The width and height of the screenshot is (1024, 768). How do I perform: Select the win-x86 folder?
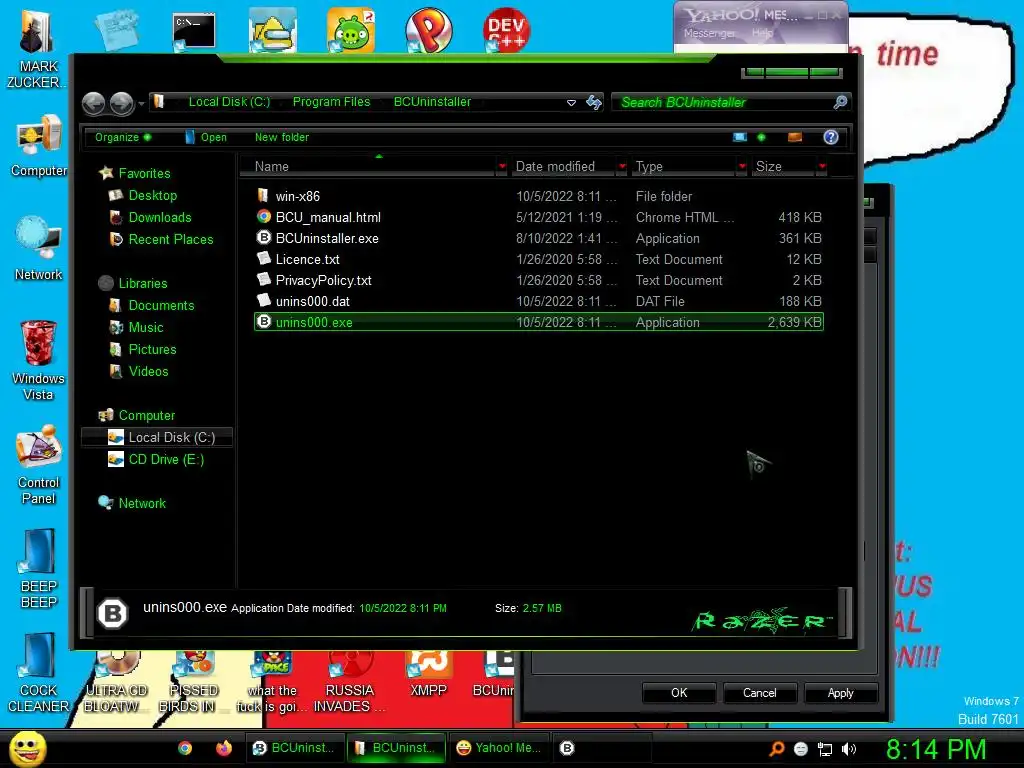point(539,196)
